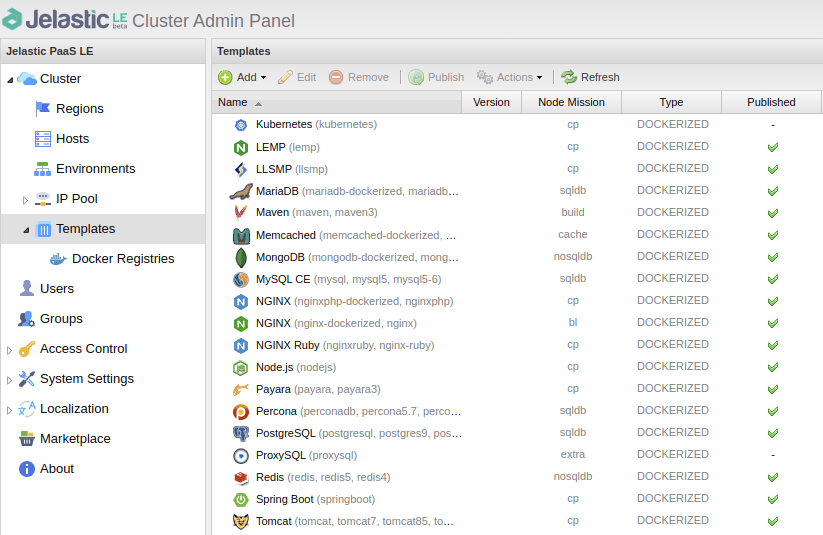Click the 'cache' node mission cell
The image size is (823, 535).
point(573,235)
